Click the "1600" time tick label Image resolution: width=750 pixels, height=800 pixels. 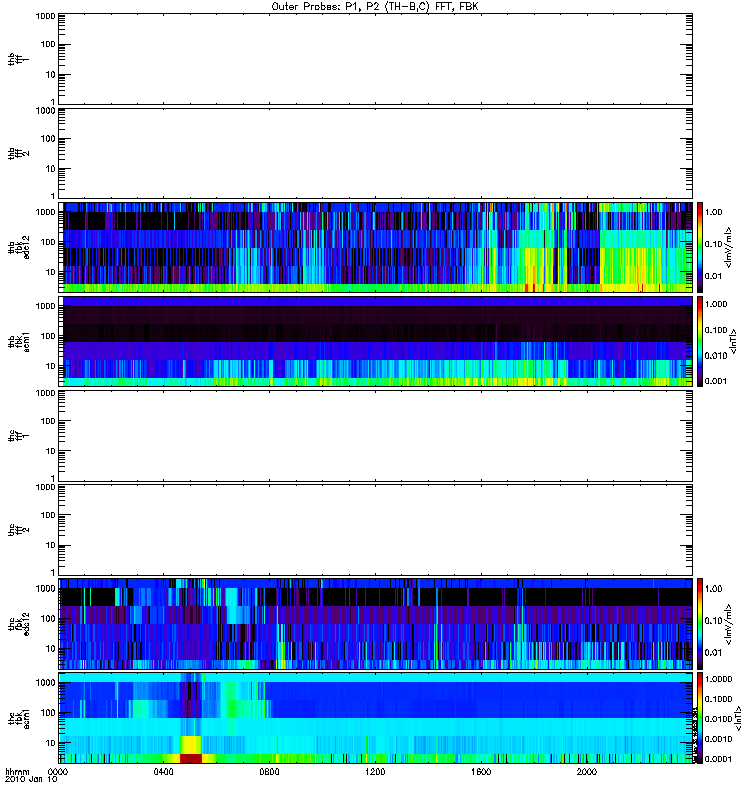tap(481, 772)
